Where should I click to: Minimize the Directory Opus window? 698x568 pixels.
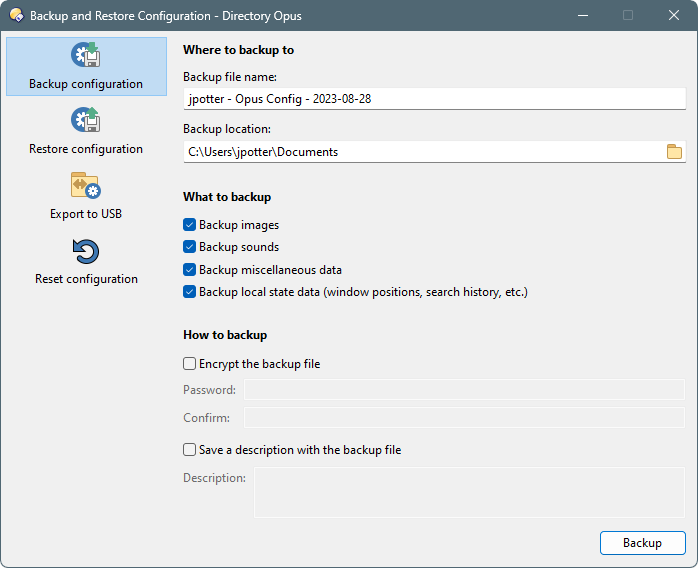tap(583, 15)
